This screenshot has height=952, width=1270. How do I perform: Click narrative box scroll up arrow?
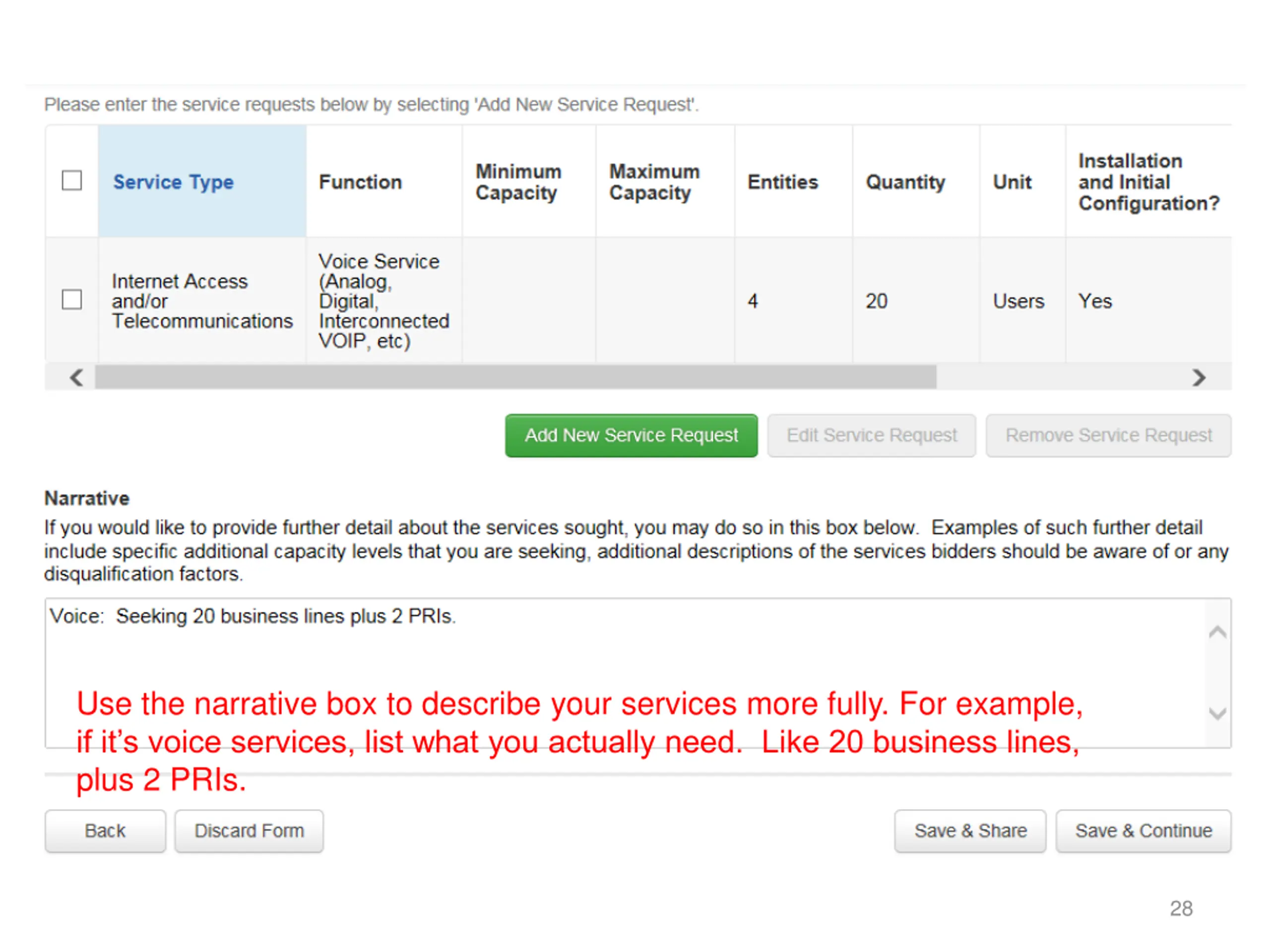click(1217, 632)
